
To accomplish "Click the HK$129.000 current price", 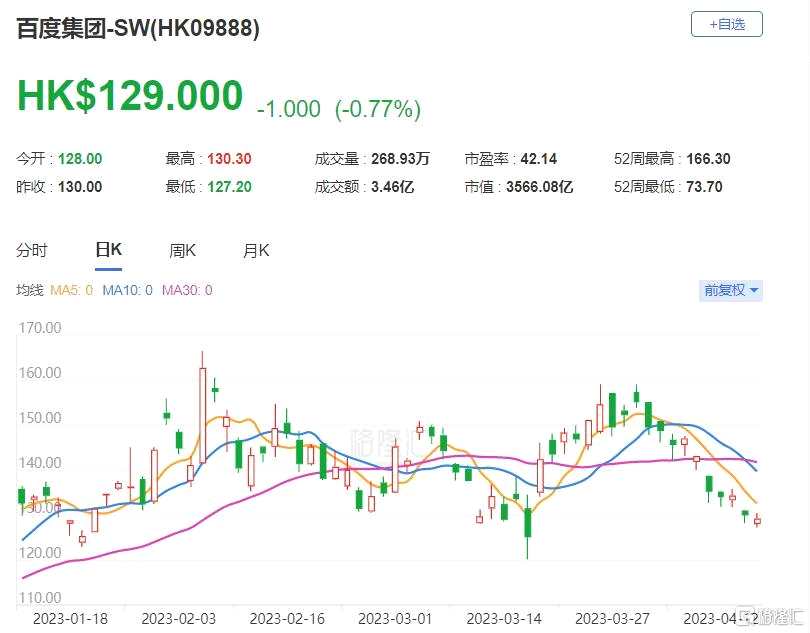I will coord(130,95).
